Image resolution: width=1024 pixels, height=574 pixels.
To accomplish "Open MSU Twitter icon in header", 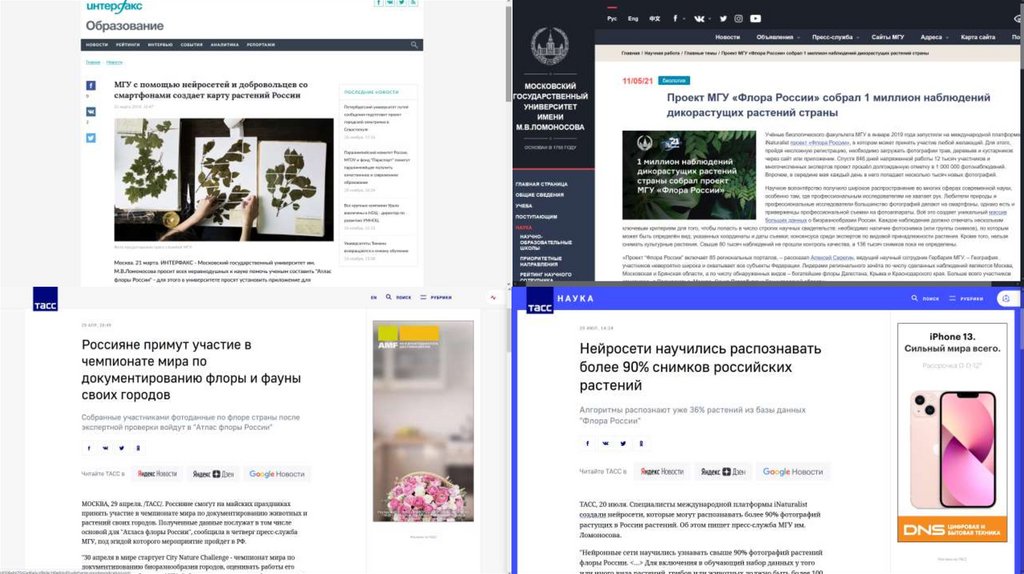I will 723,18.
